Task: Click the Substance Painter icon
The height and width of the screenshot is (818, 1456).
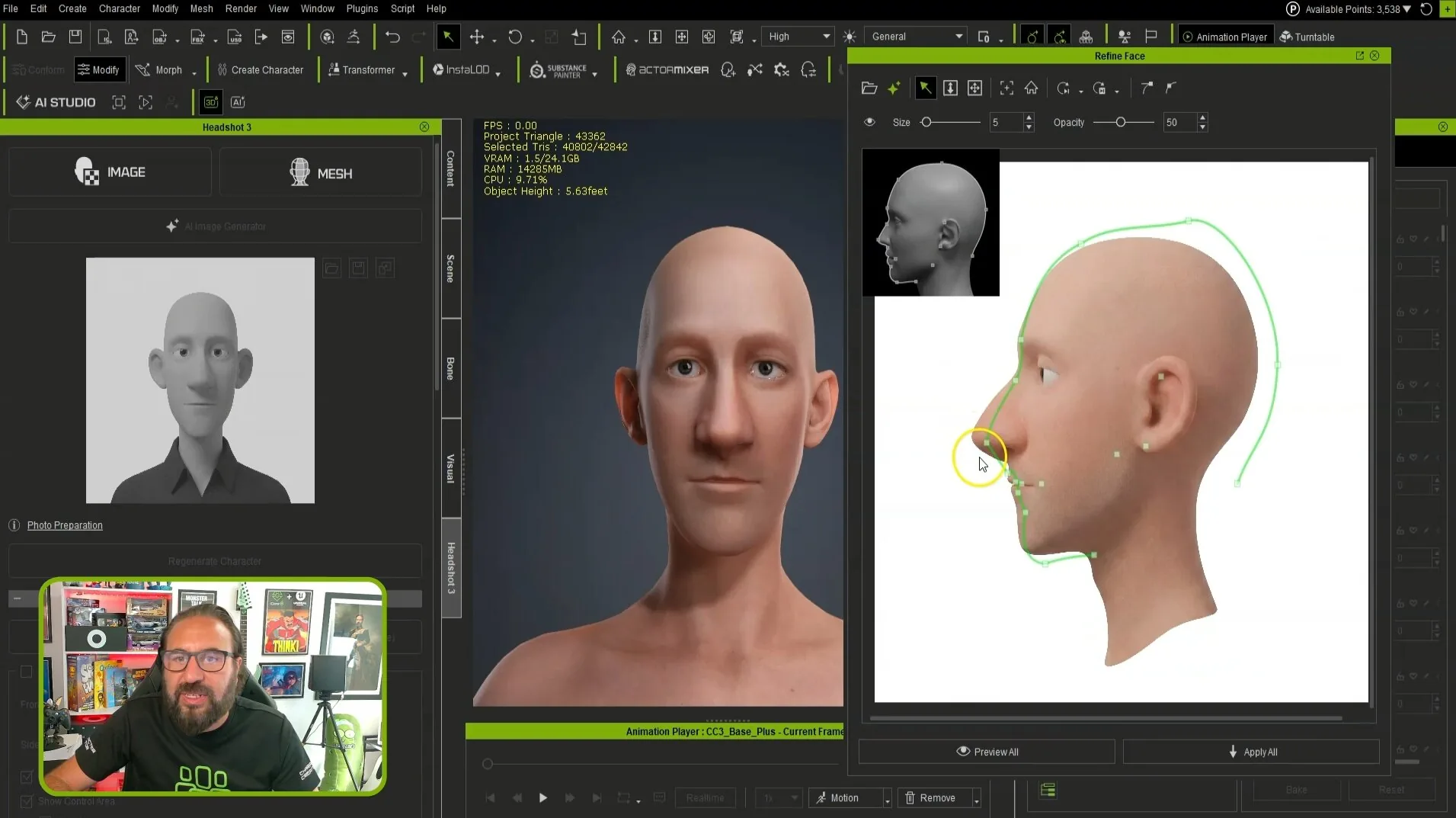Action: tap(558, 70)
